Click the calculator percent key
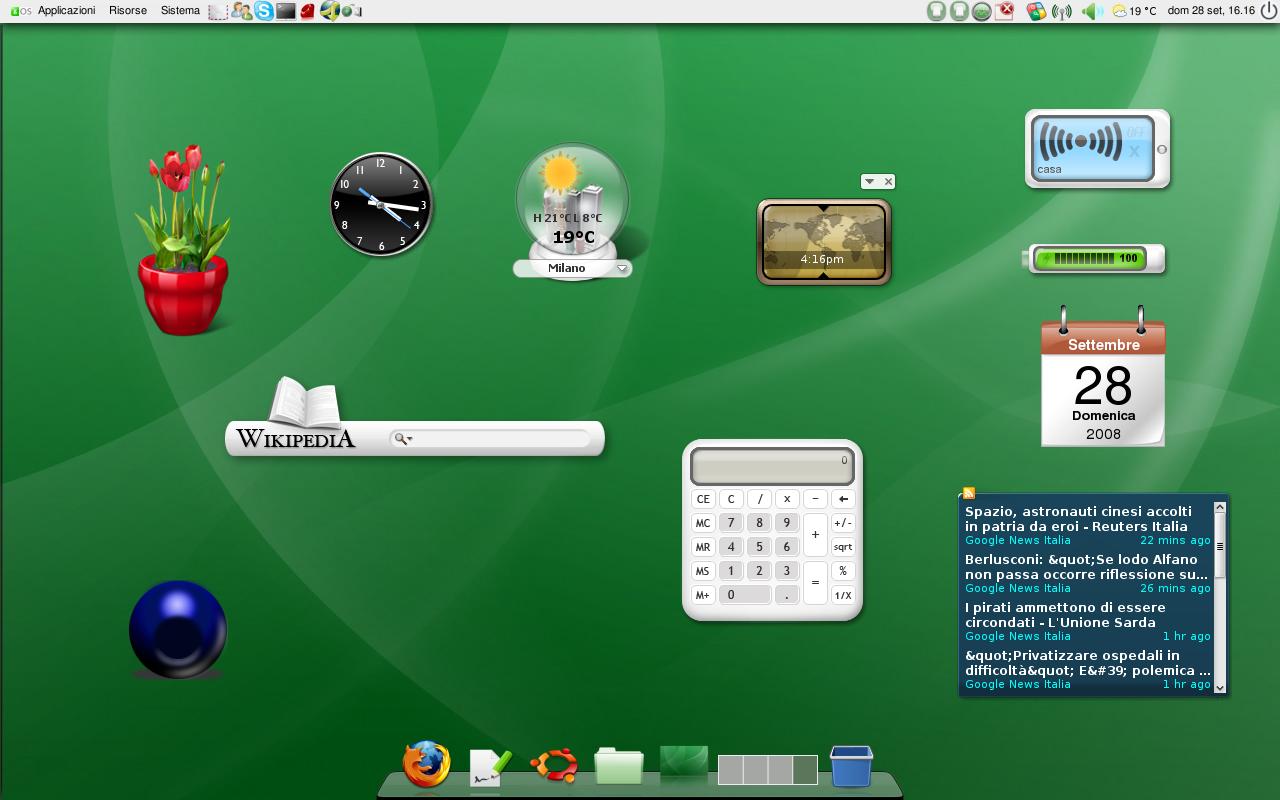The image size is (1280, 800). [x=843, y=570]
